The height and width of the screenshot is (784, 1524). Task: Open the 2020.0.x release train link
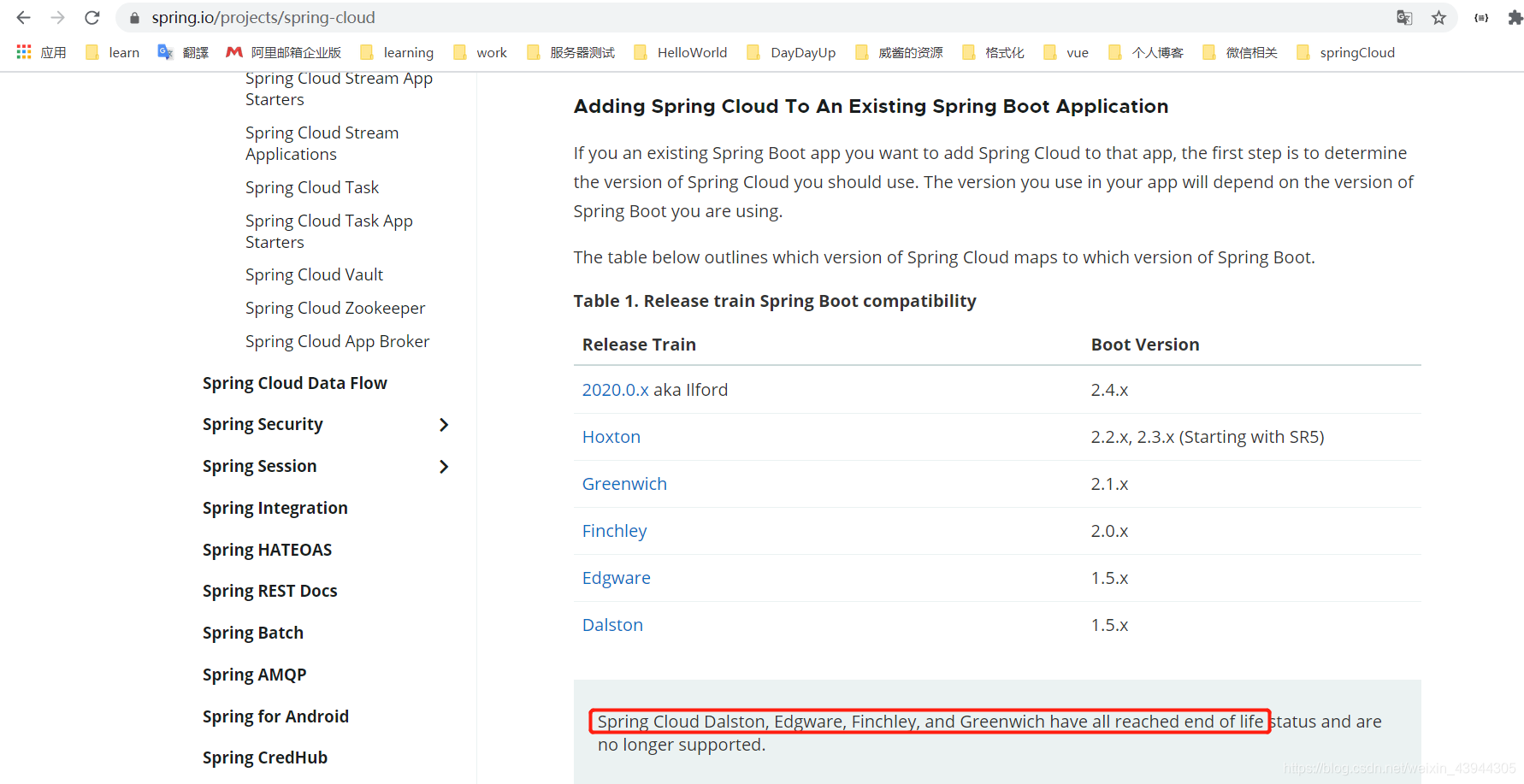coord(615,390)
